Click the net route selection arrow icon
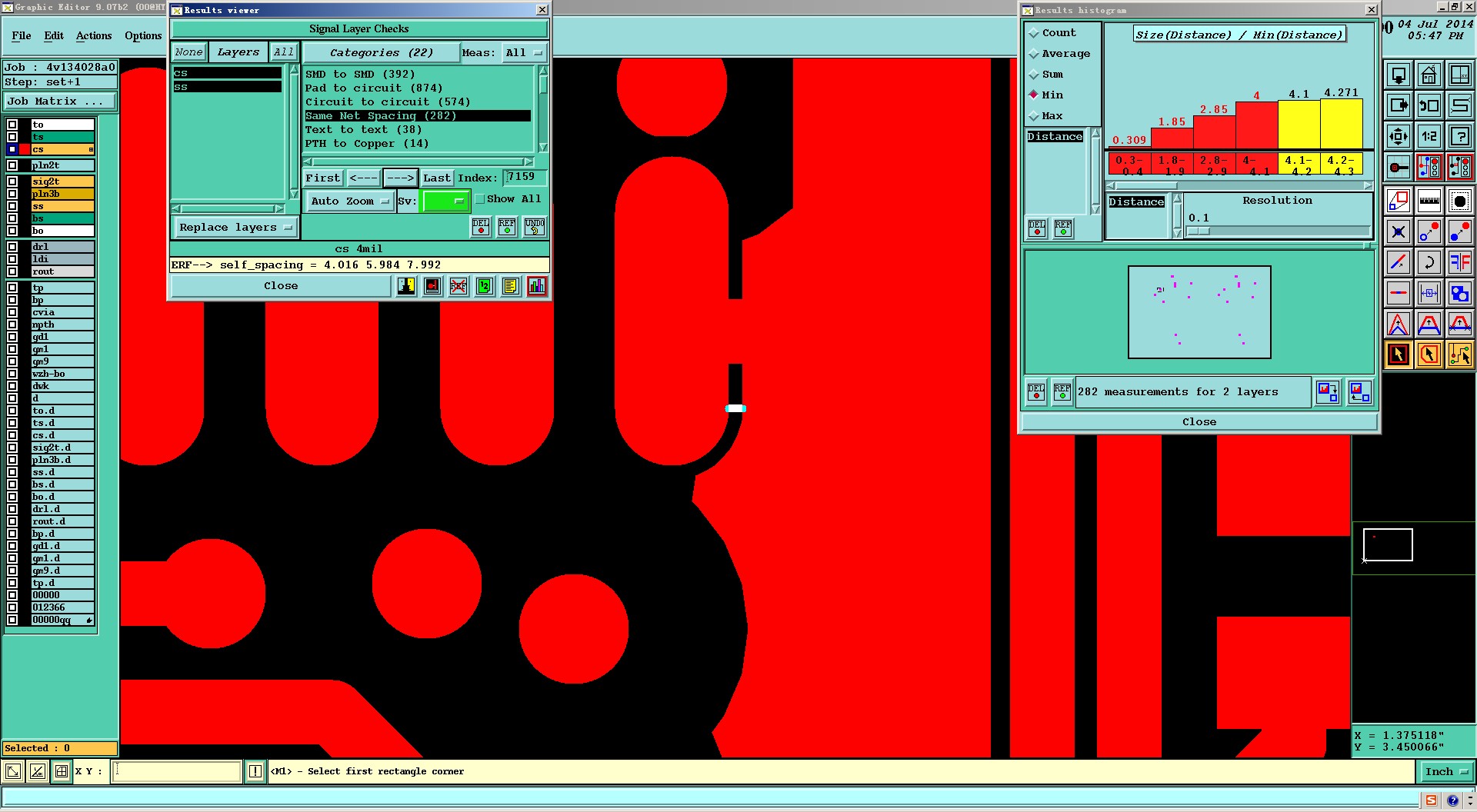 point(1459,354)
